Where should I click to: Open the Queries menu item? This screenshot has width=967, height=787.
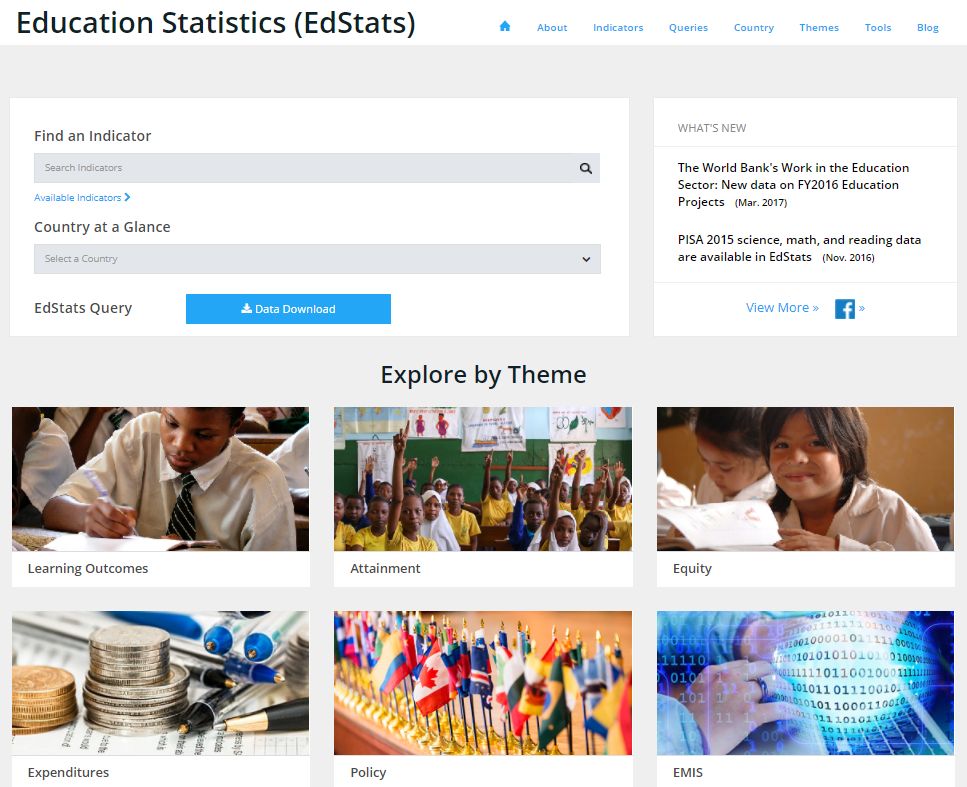[688, 27]
